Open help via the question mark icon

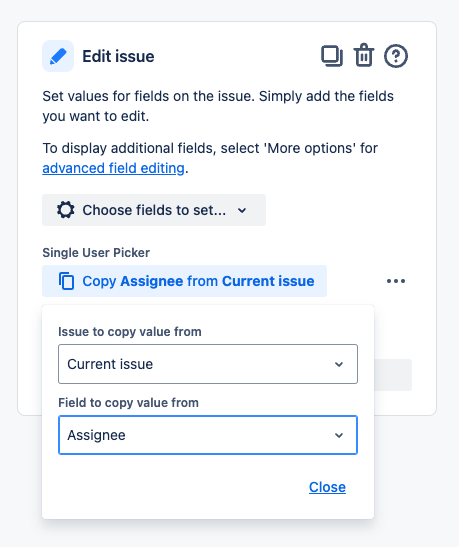pyautogui.click(x=396, y=56)
